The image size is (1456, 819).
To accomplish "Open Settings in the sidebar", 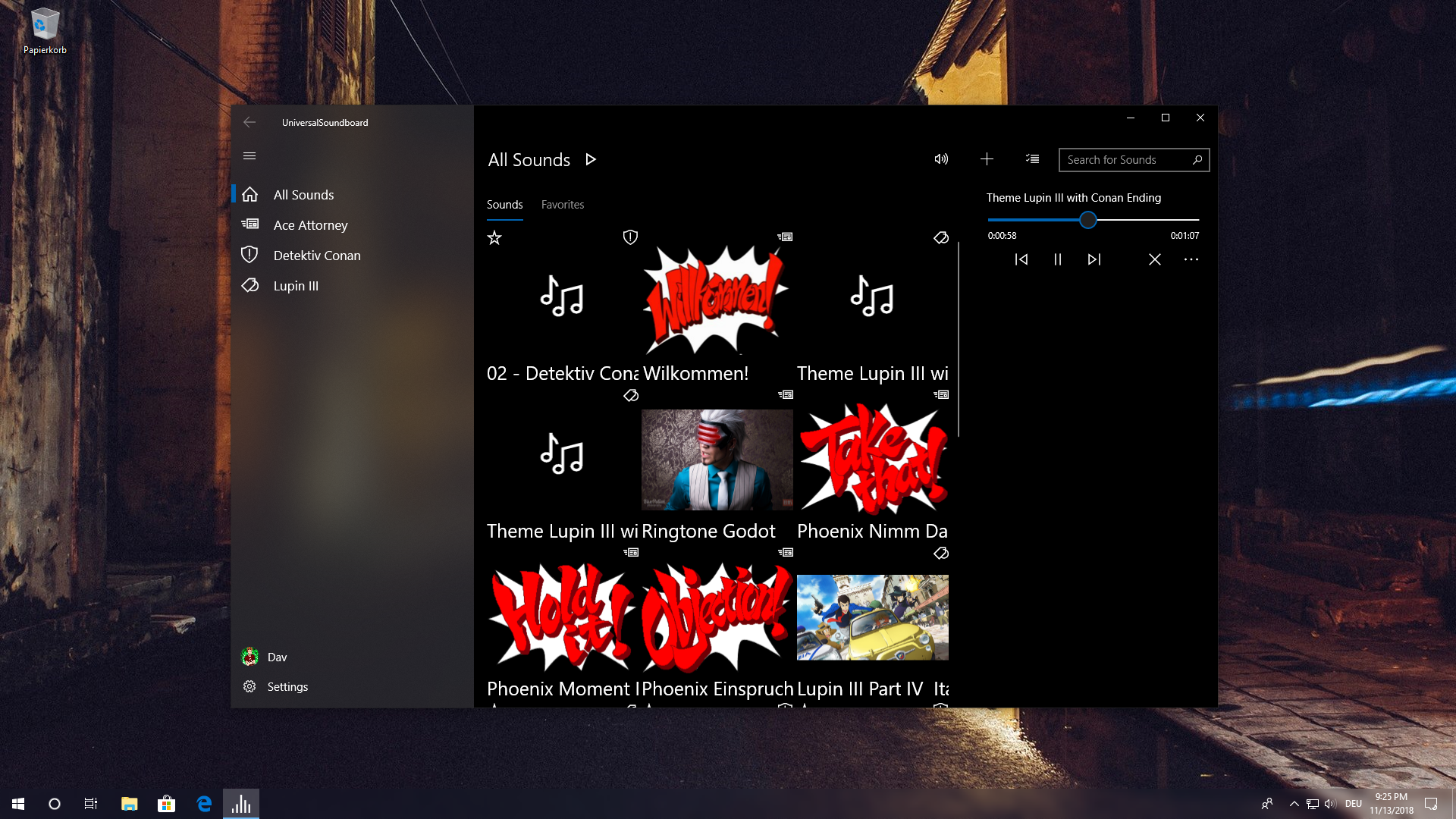I will coord(353,686).
